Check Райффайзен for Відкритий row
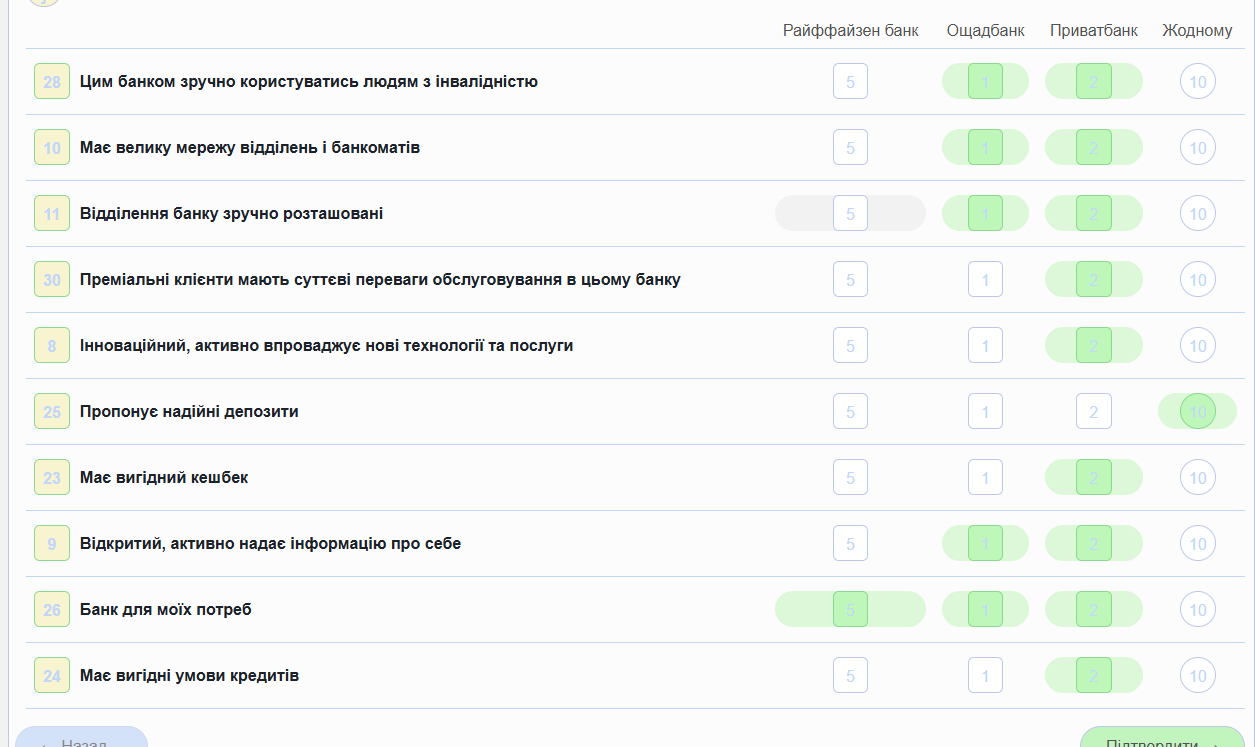This screenshot has width=1255, height=747. click(x=850, y=543)
